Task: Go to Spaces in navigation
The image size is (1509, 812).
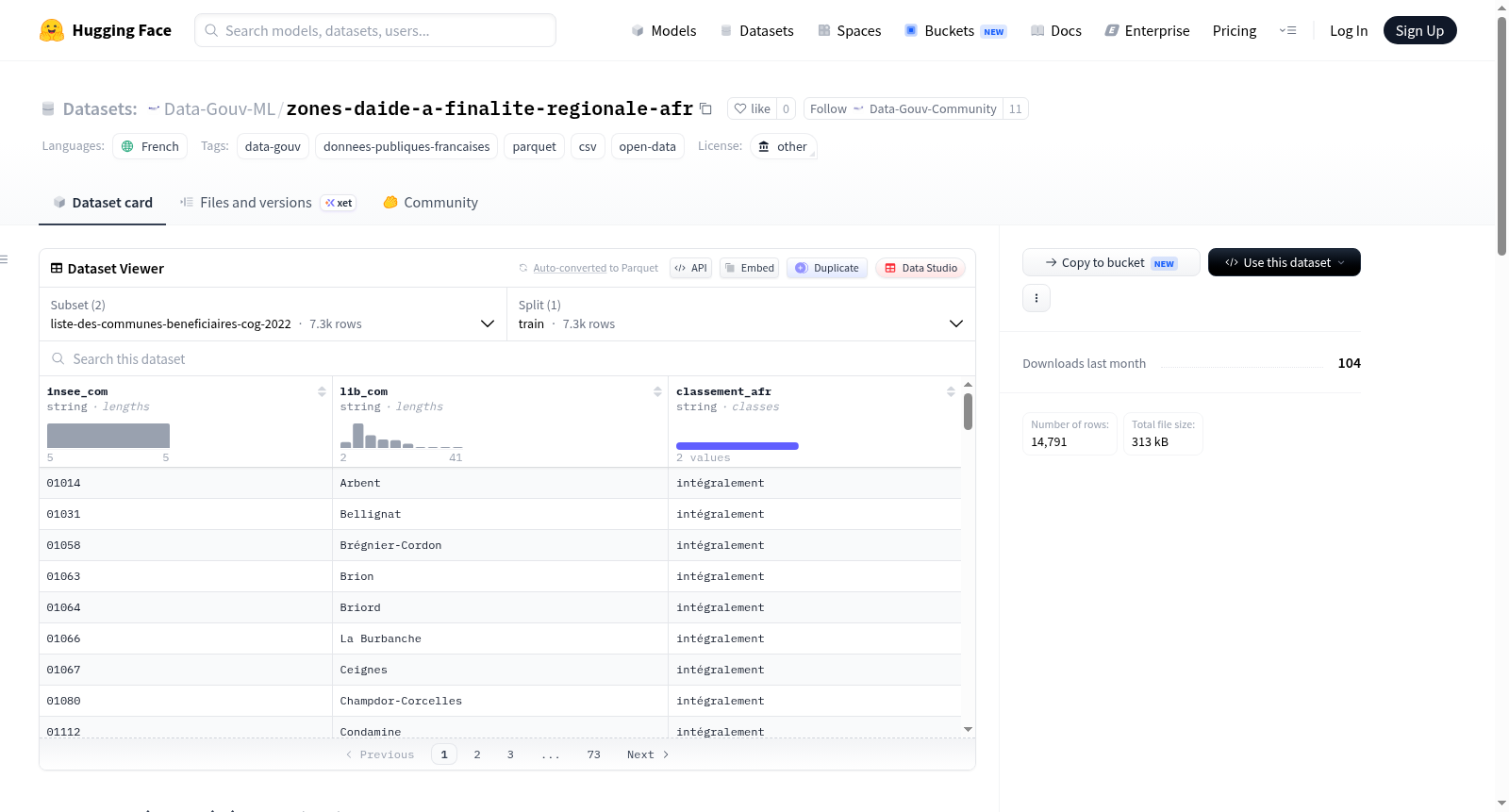Action: (x=849, y=30)
